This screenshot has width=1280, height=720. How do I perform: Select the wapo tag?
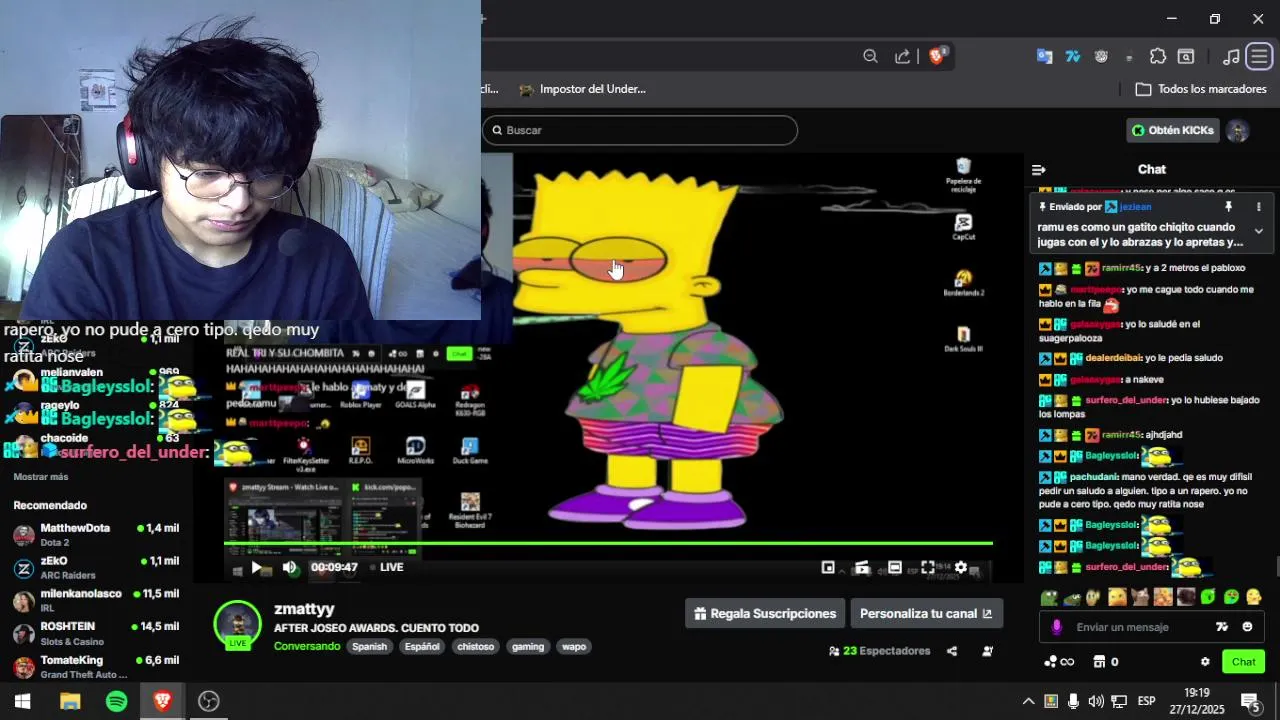(574, 647)
